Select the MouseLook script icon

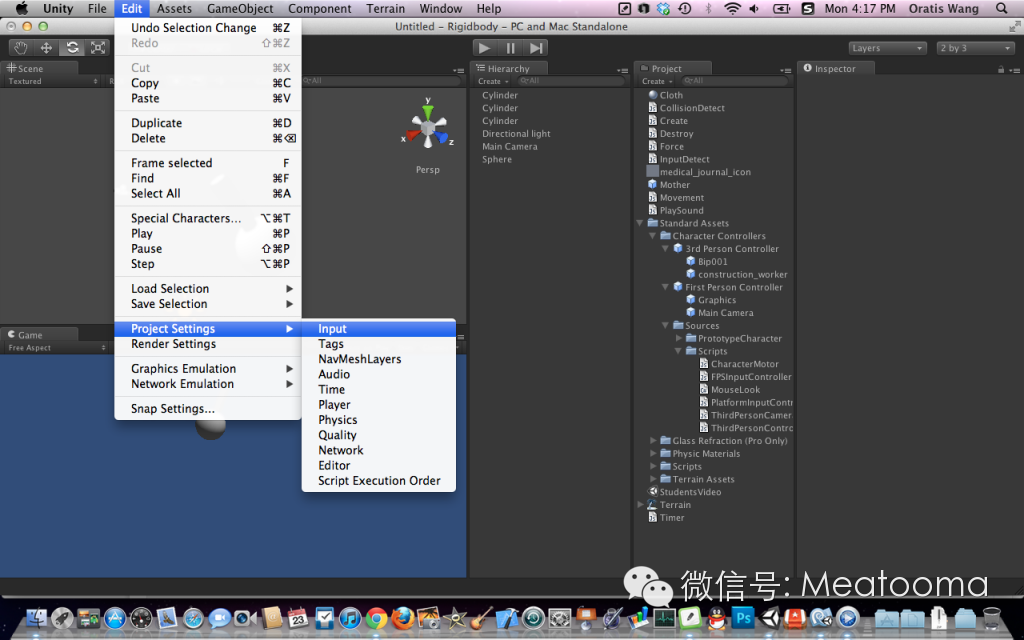[x=704, y=389]
